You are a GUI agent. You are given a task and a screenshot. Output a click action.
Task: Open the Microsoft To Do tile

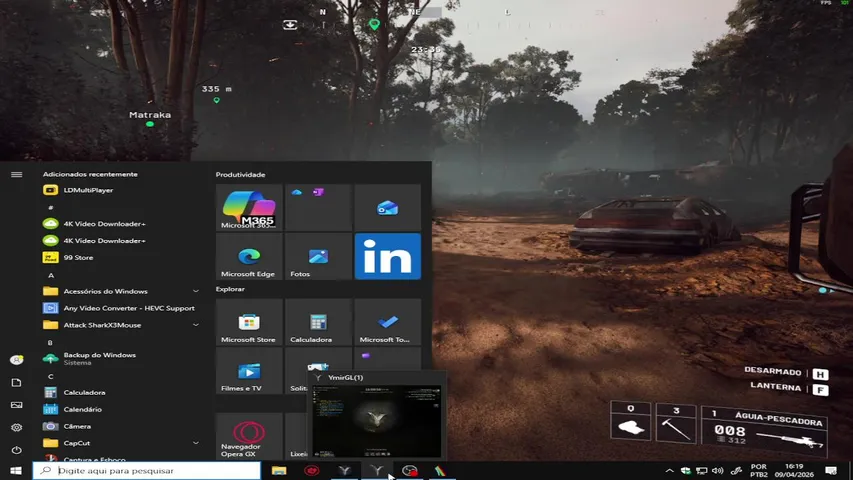[x=387, y=322]
